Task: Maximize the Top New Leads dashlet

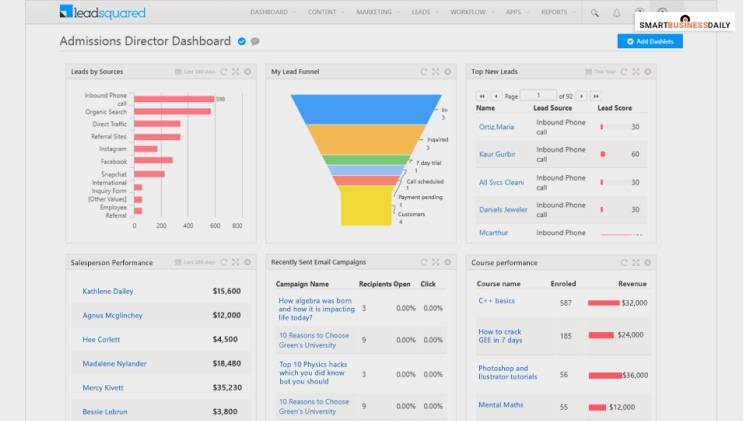Action: point(636,72)
